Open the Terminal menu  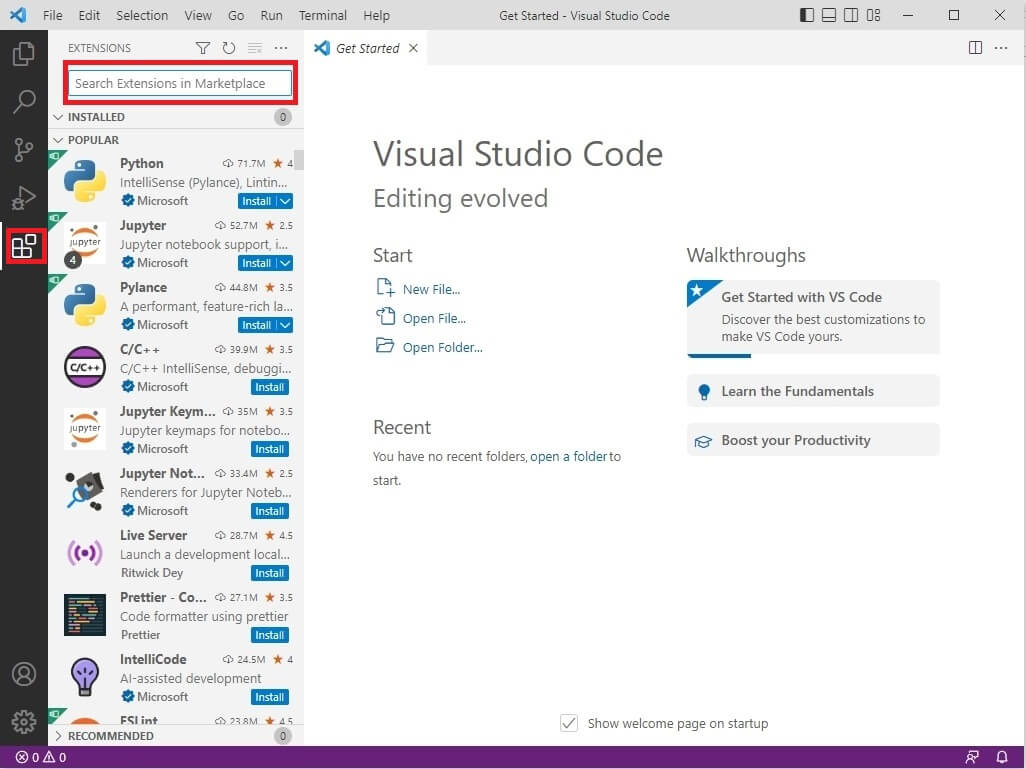point(322,15)
